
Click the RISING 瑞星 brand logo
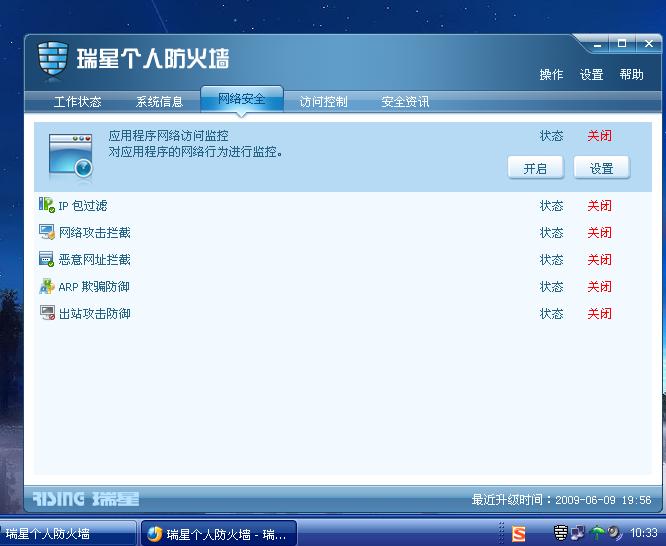pos(86,499)
